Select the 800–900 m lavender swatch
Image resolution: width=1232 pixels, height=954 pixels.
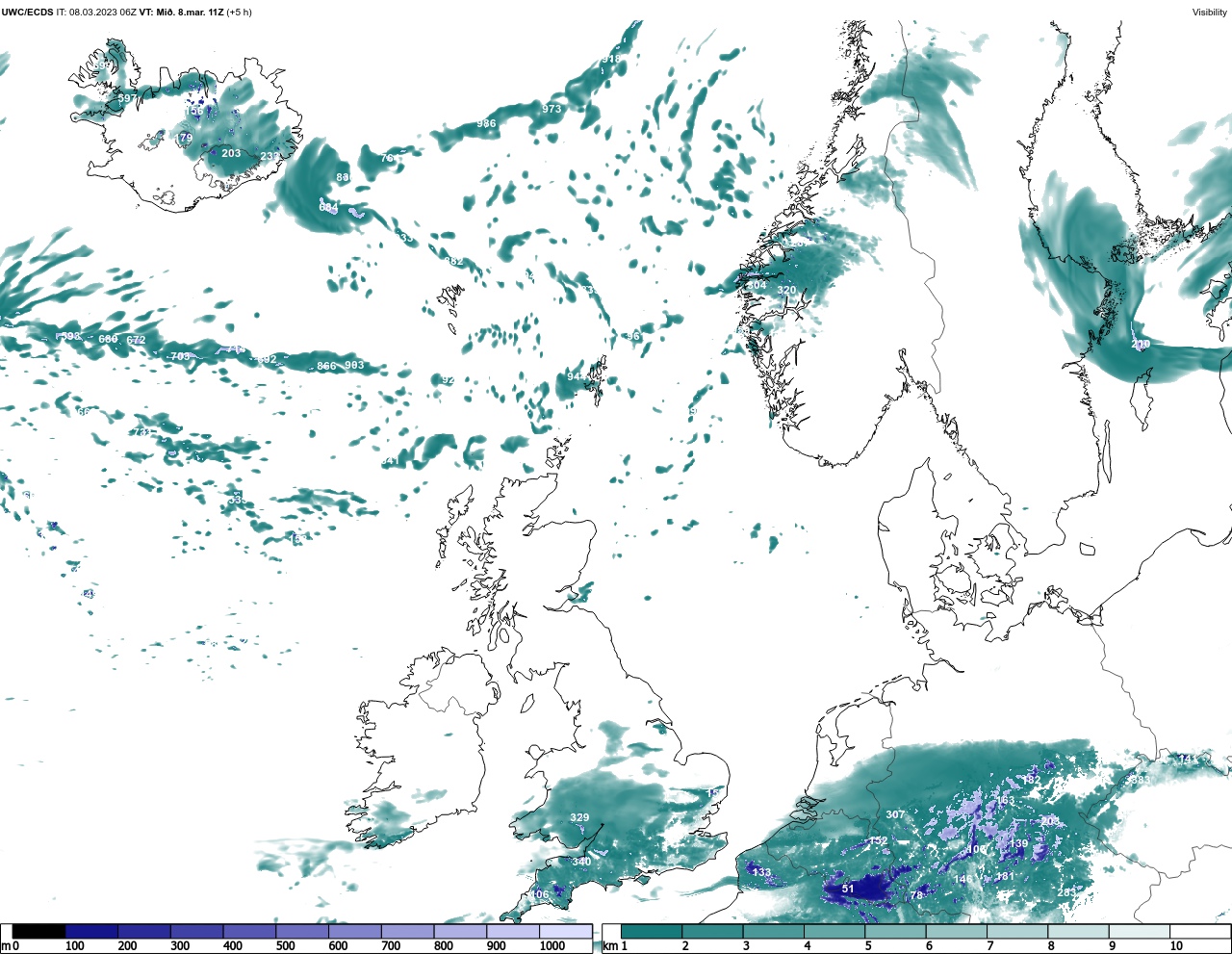click(x=460, y=932)
